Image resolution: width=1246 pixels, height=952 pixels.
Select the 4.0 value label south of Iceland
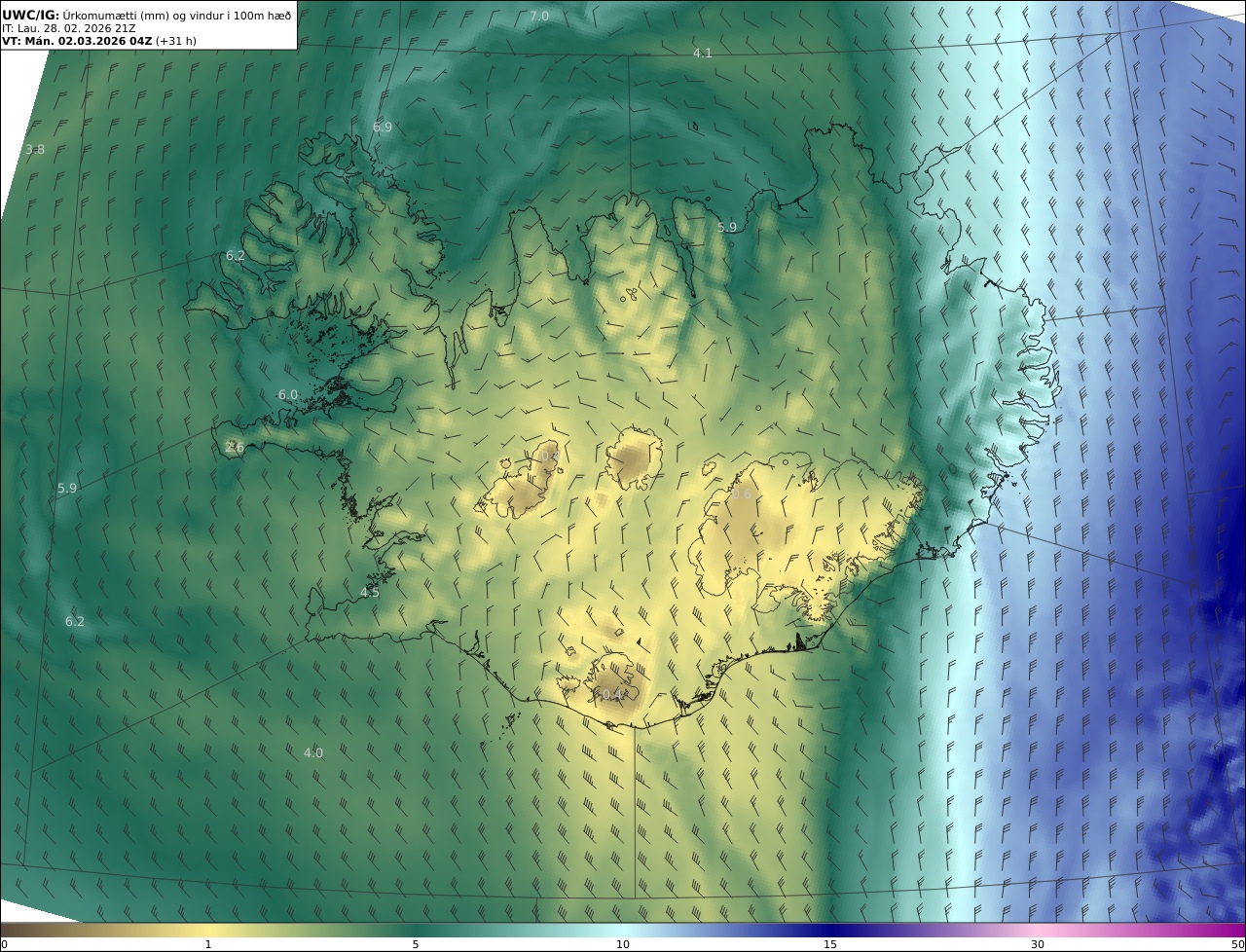pyautogui.click(x=313, y=753)
